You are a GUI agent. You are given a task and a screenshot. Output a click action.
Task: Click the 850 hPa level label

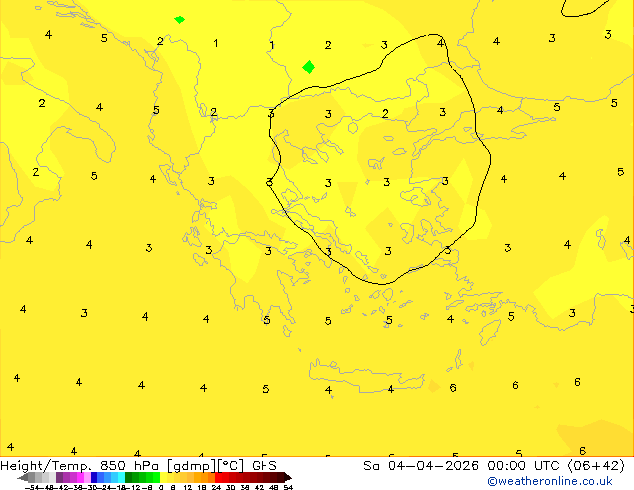(124, 465)
